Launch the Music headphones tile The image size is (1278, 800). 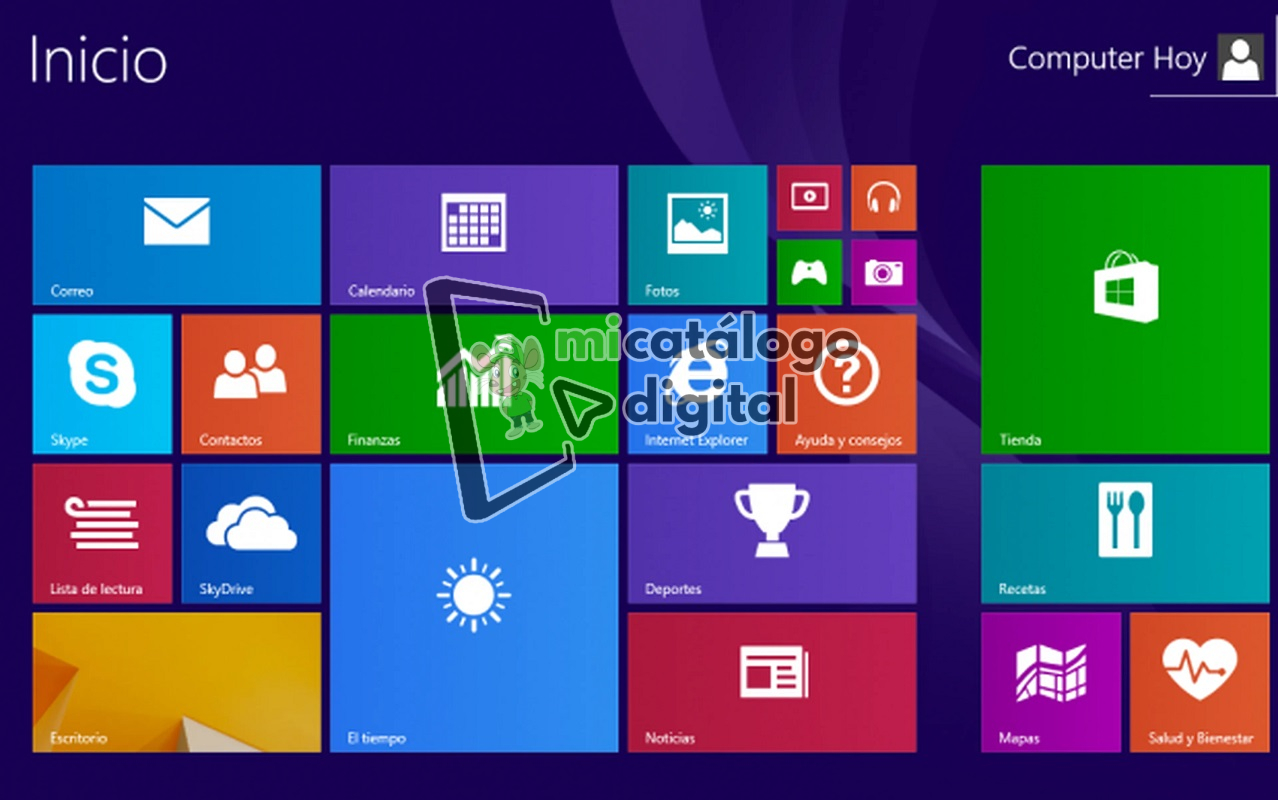[x=884, y=198]
